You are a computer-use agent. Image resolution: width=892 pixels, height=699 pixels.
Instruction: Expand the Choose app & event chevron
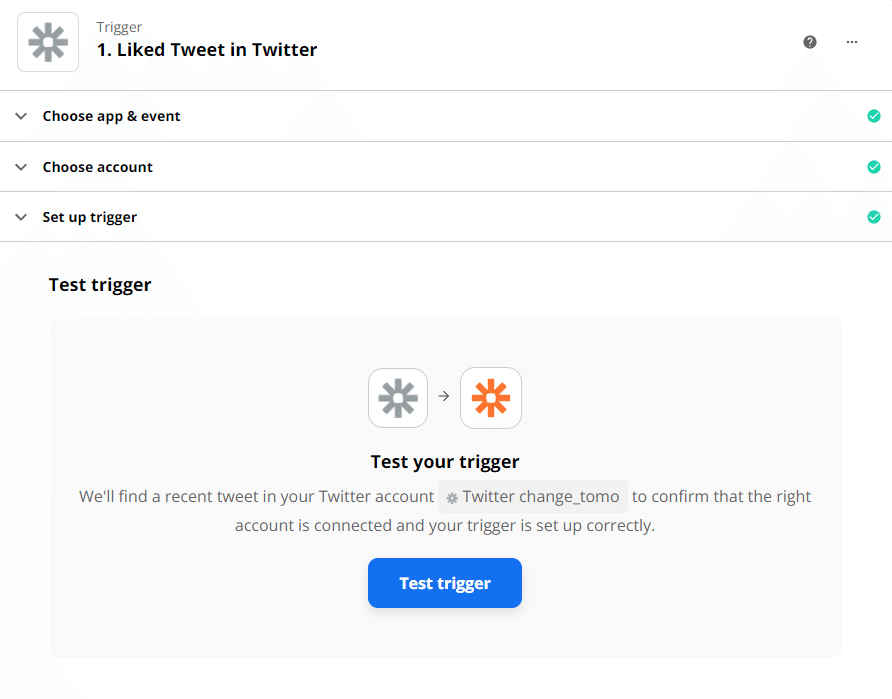(x=21, y=116)
